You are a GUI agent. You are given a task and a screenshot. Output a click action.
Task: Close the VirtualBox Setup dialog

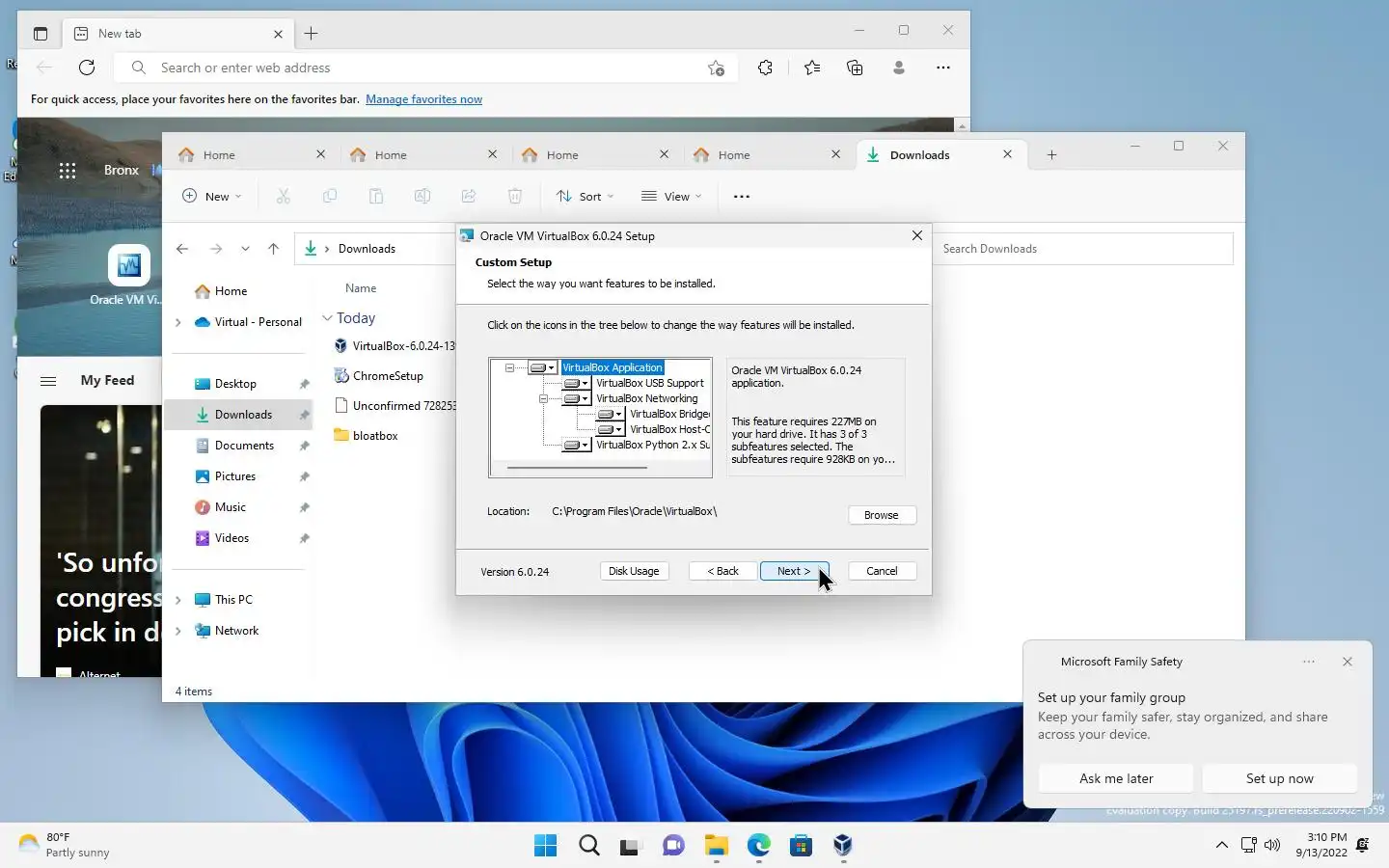(917, 235)
